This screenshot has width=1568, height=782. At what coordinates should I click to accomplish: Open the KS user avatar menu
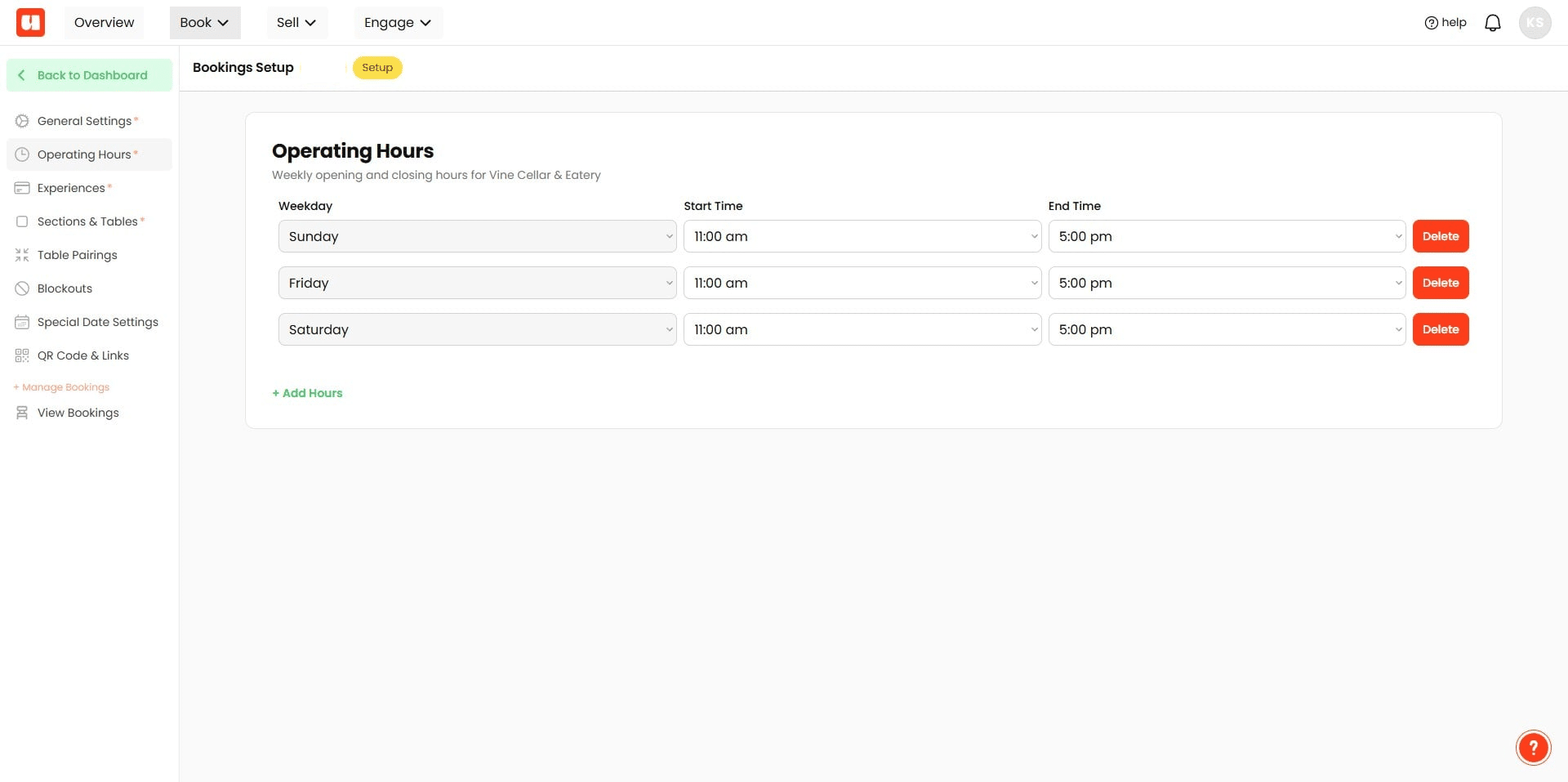pos(1535,23)
